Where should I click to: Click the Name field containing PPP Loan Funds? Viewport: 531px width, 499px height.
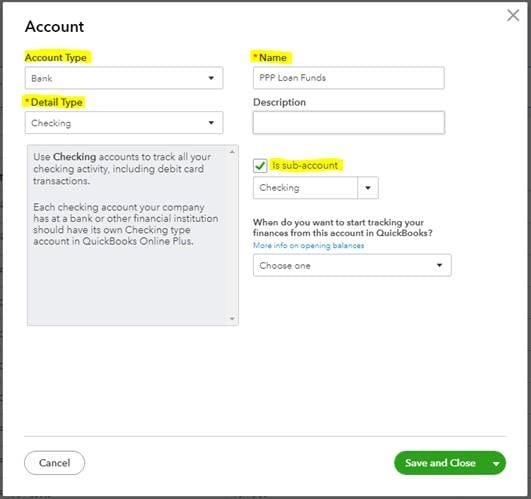[348, 78]
